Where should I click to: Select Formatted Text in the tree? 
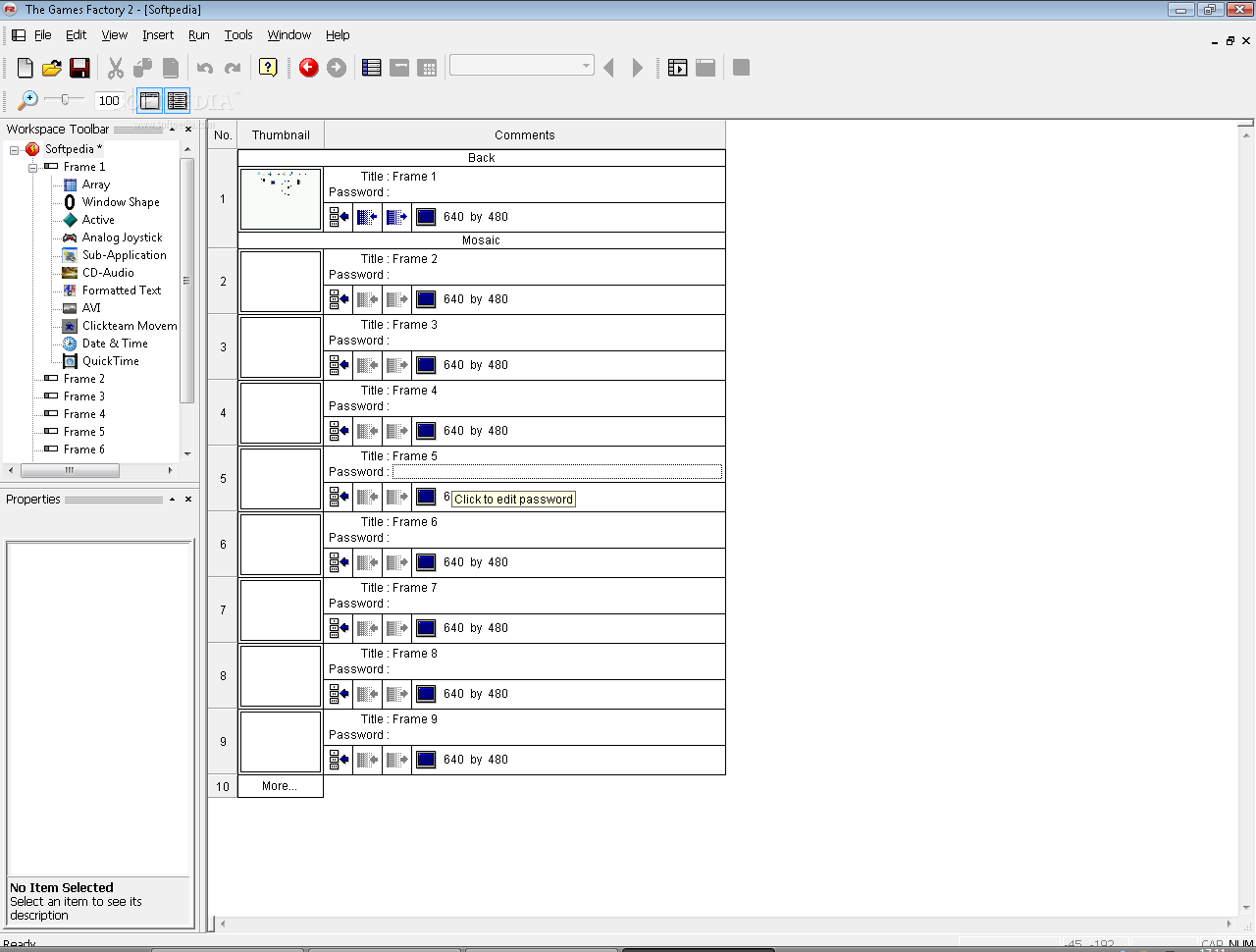click(x=122, y=291)
